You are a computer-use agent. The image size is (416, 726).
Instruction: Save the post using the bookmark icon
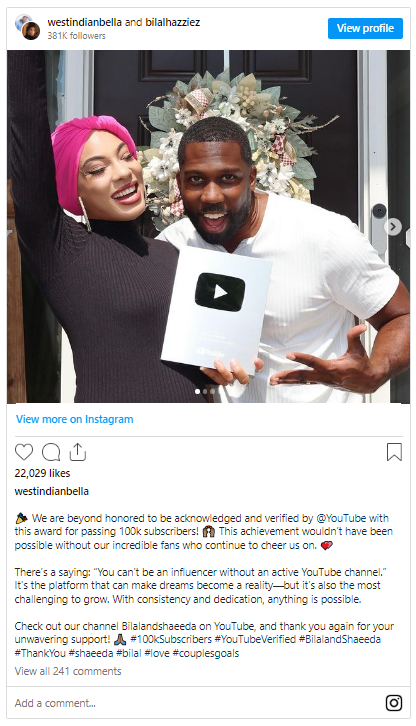pos(394,452)
